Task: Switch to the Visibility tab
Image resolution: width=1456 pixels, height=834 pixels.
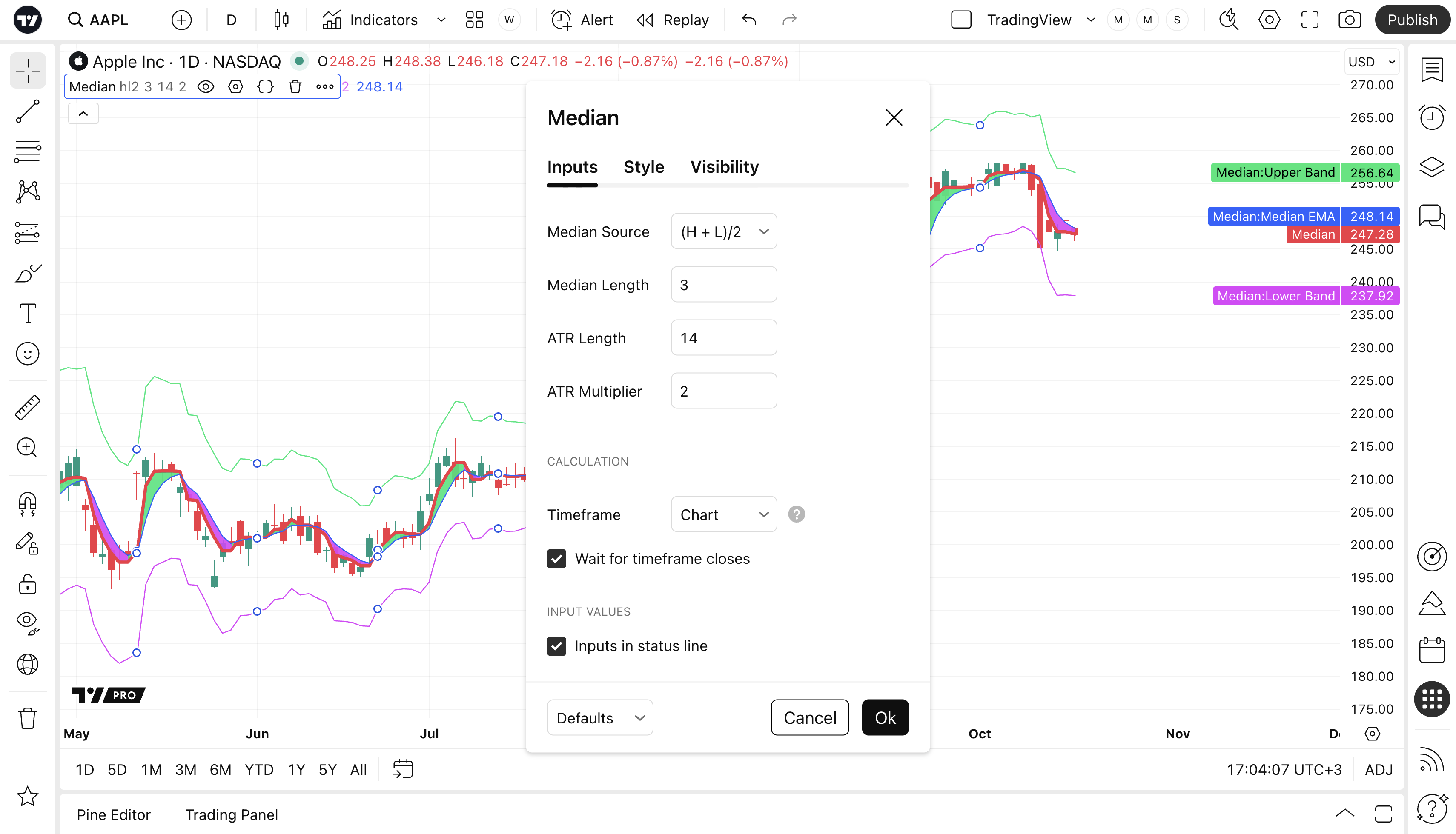Action: click(724, 167)
